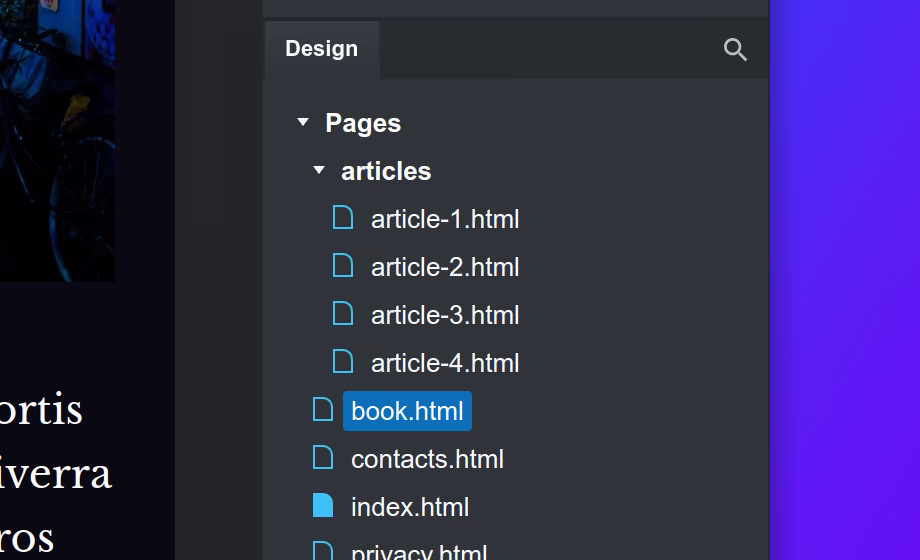This screenshot has height=560, width=920.
Task: Click the contacts.html file icon
Action: pyautogui.click(x=323, y=458)
